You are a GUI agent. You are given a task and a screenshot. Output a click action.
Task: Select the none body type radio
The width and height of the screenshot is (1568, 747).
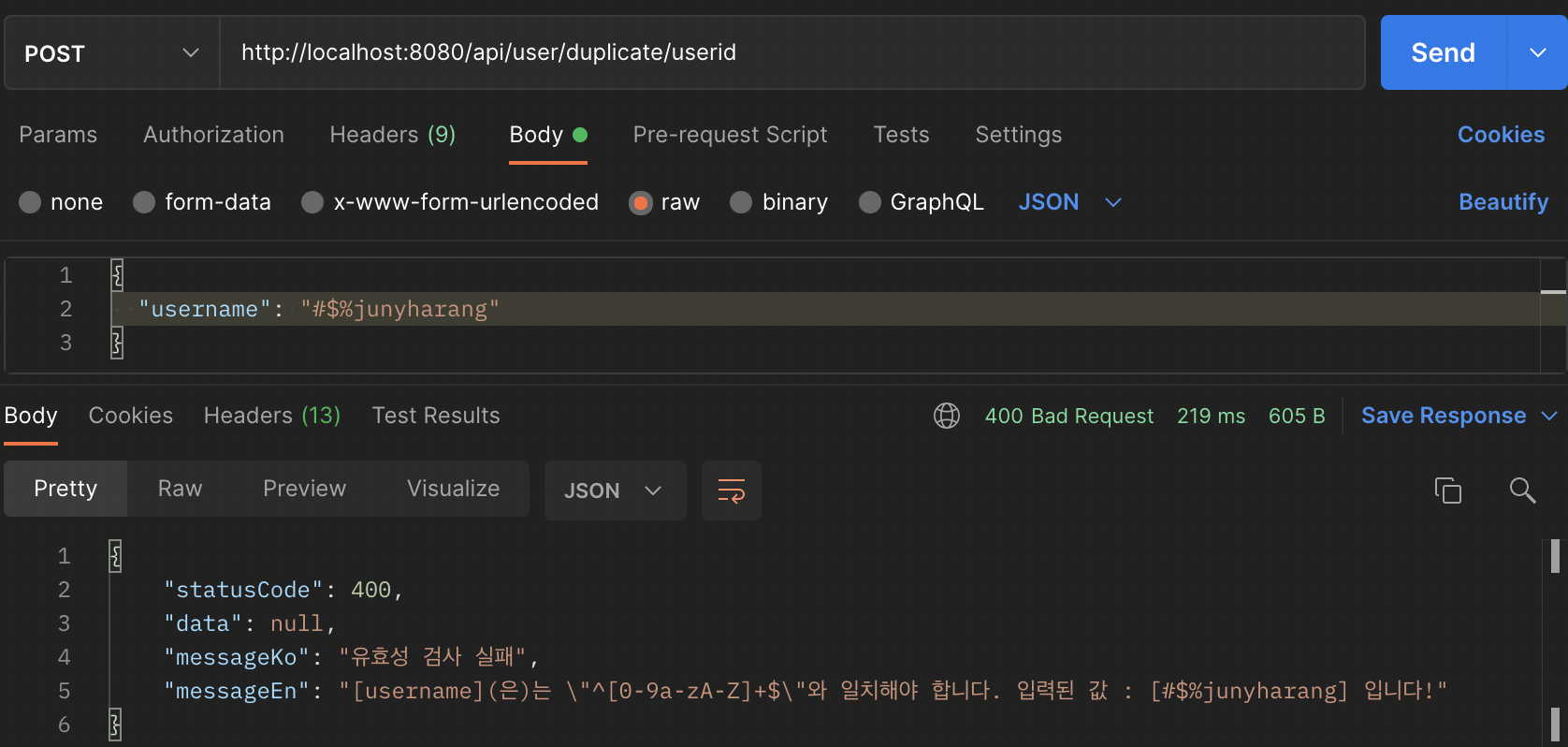coord(30,202)
